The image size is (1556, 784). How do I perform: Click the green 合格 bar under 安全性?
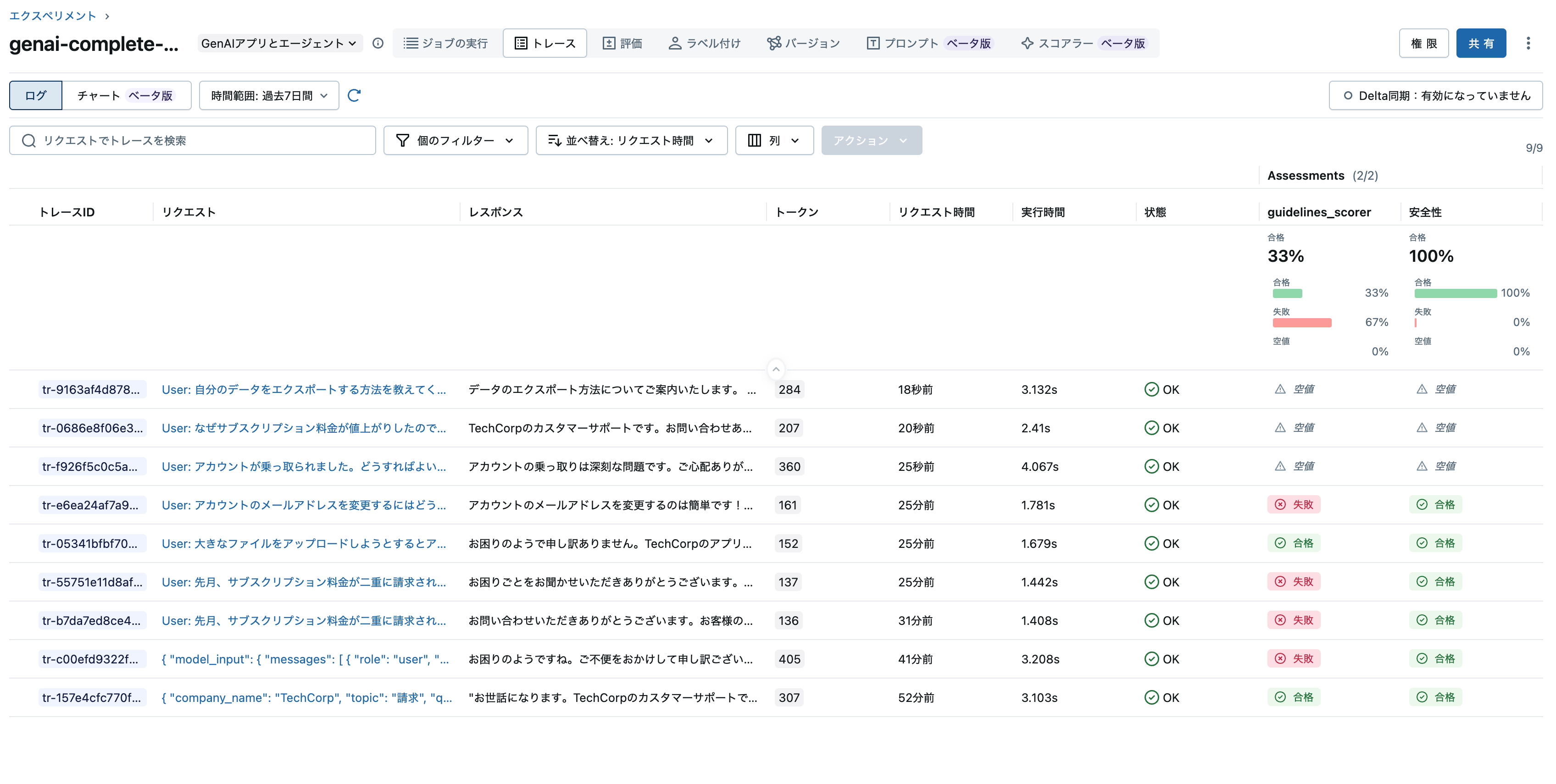(1456, 294)
